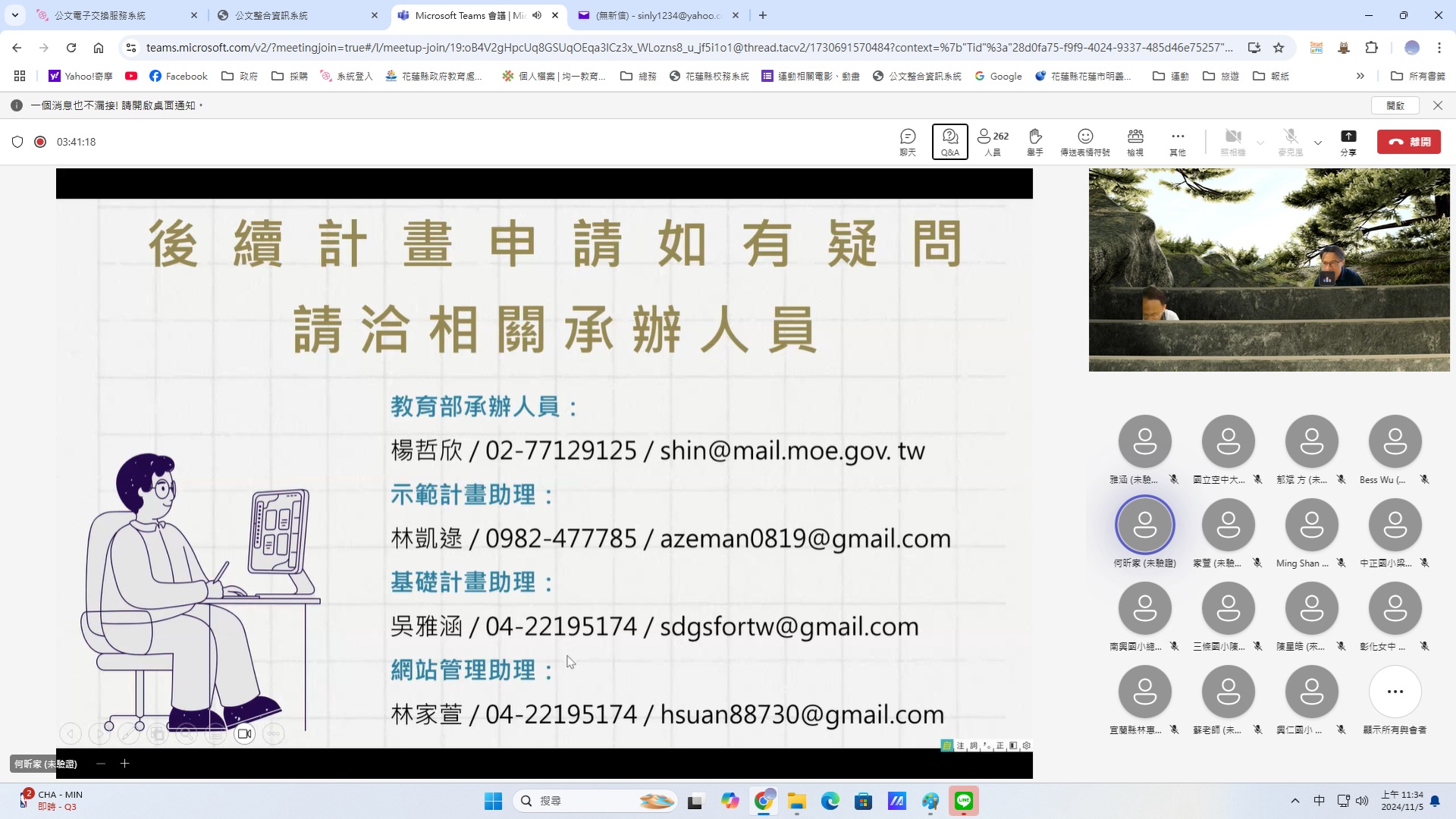This screenshot has height=819, width=1456.
Task: Zoom in the shared content with plus
Action: coord(125,764)
